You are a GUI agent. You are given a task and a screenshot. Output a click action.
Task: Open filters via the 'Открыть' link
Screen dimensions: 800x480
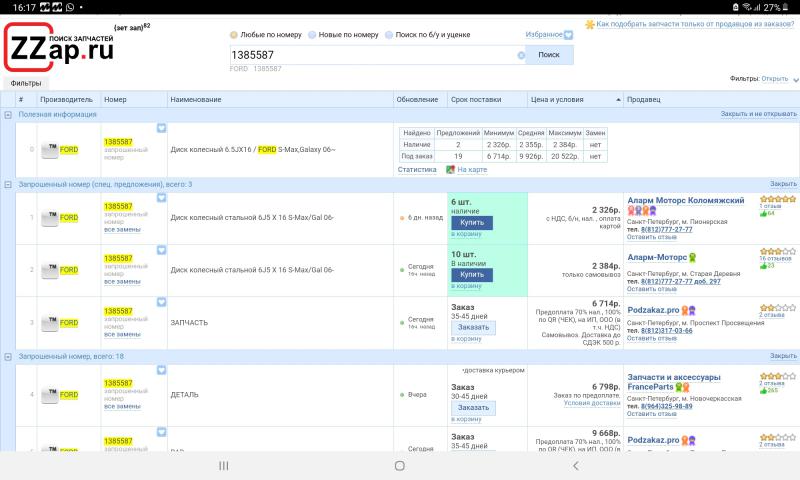click(774, 79)
